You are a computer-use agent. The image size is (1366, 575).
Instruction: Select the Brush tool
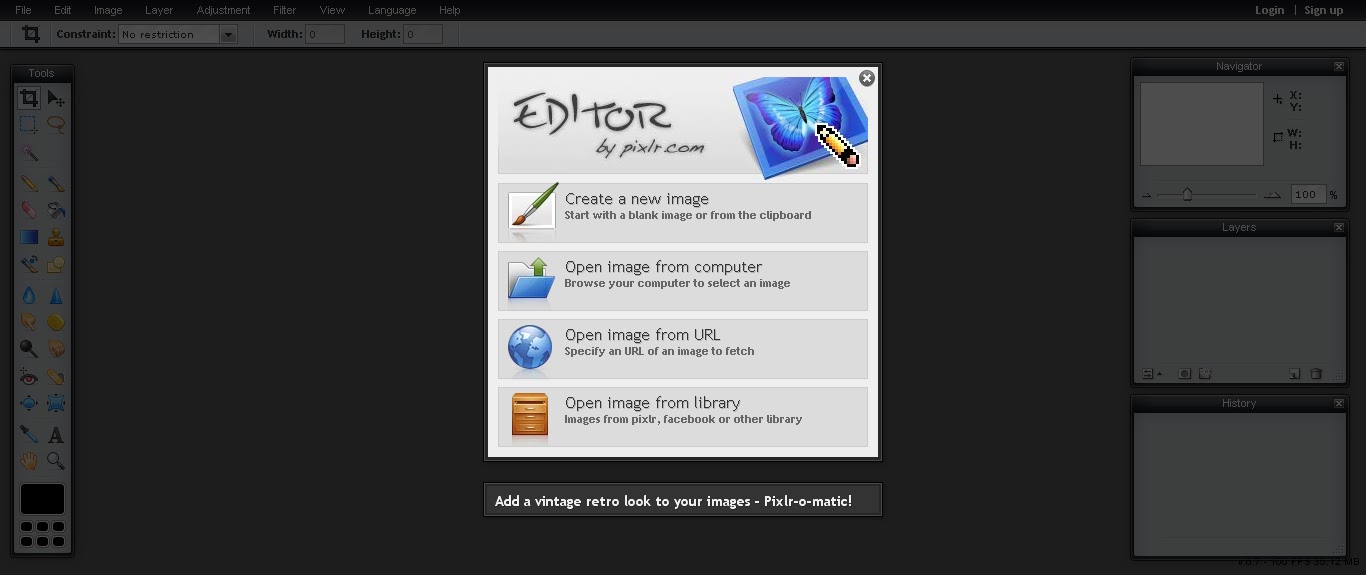coord(56,184)
